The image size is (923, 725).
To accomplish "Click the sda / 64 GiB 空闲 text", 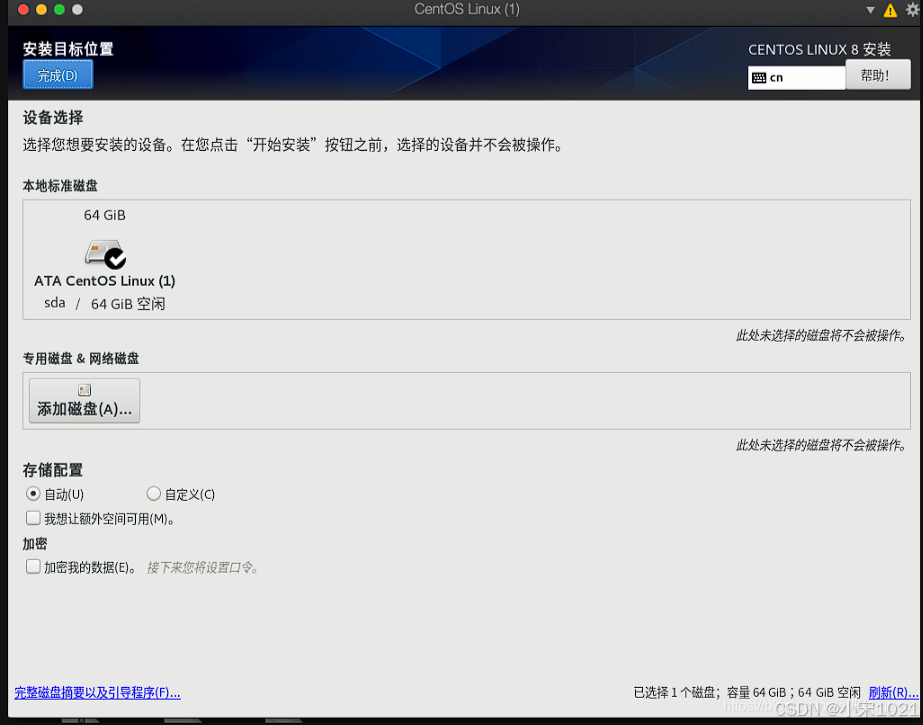I will [105, 304].
